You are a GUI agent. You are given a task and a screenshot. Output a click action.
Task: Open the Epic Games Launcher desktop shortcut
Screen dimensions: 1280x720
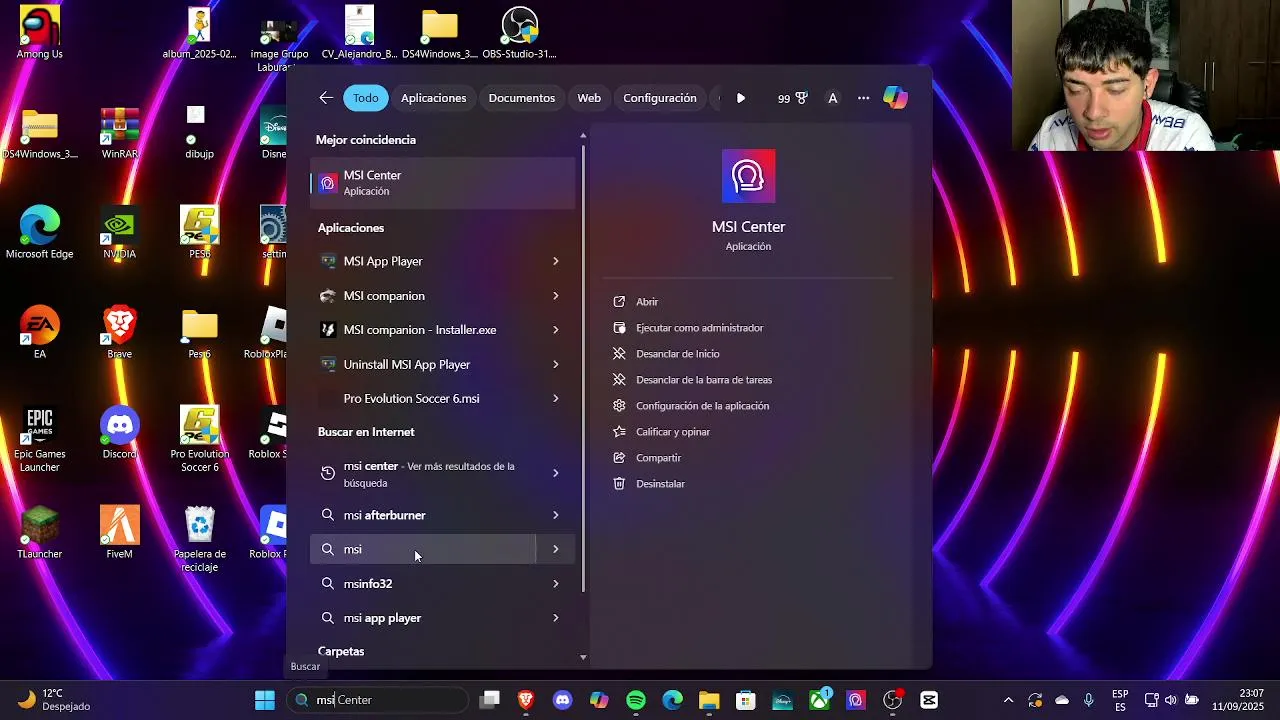coord(40,440)
